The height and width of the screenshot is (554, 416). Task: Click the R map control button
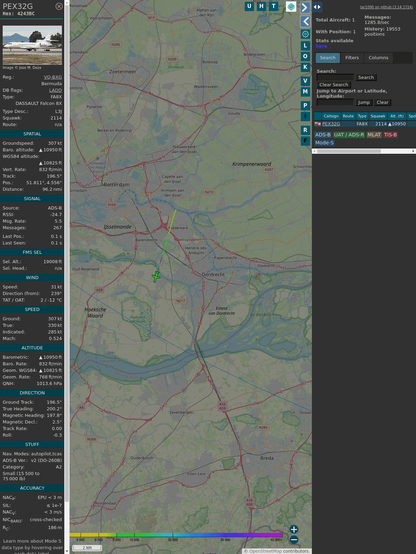pyautogui.click(x=305, y=130)
